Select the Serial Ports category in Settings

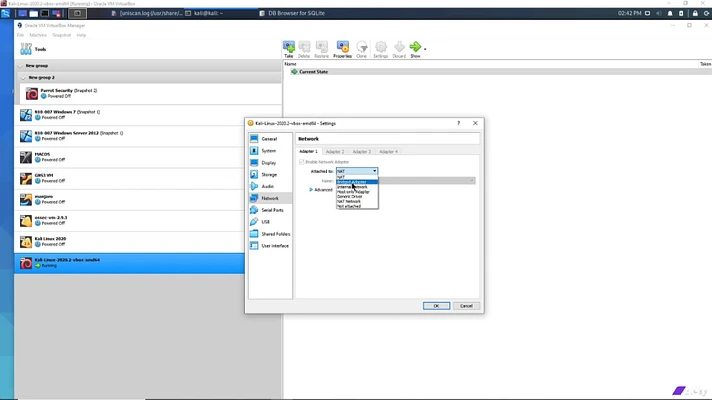tap(270, 210)
